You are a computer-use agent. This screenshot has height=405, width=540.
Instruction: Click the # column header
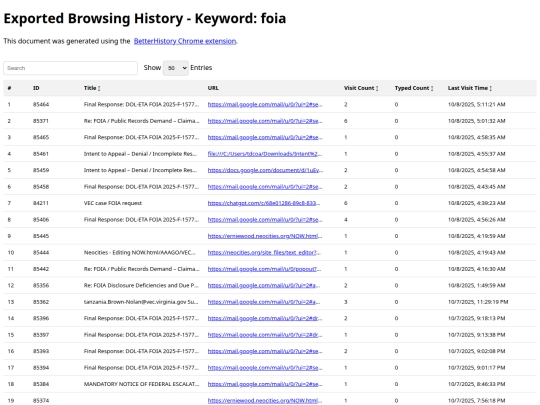click(x=9, y=88)
